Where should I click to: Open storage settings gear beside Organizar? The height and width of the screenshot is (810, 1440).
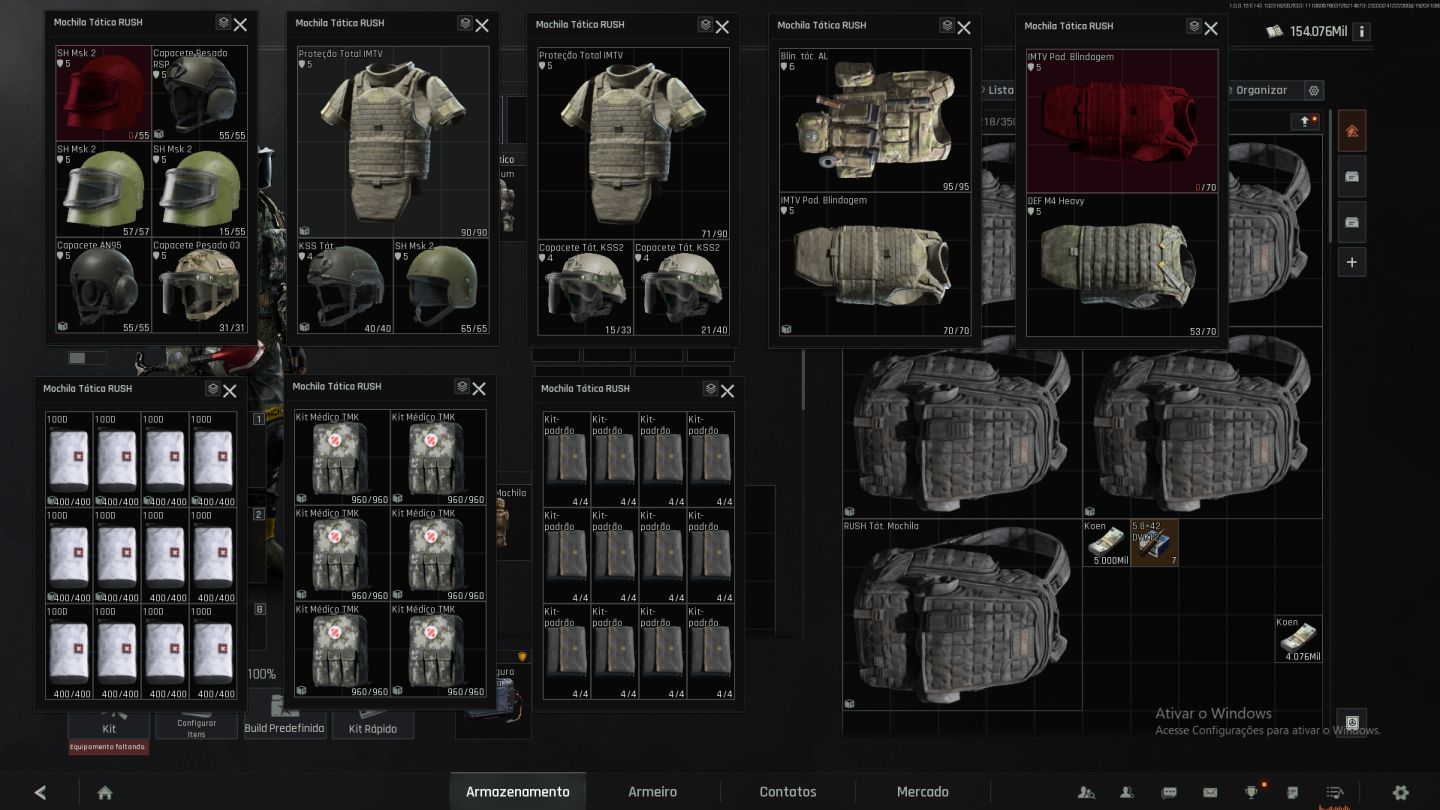coord(1314,90)
